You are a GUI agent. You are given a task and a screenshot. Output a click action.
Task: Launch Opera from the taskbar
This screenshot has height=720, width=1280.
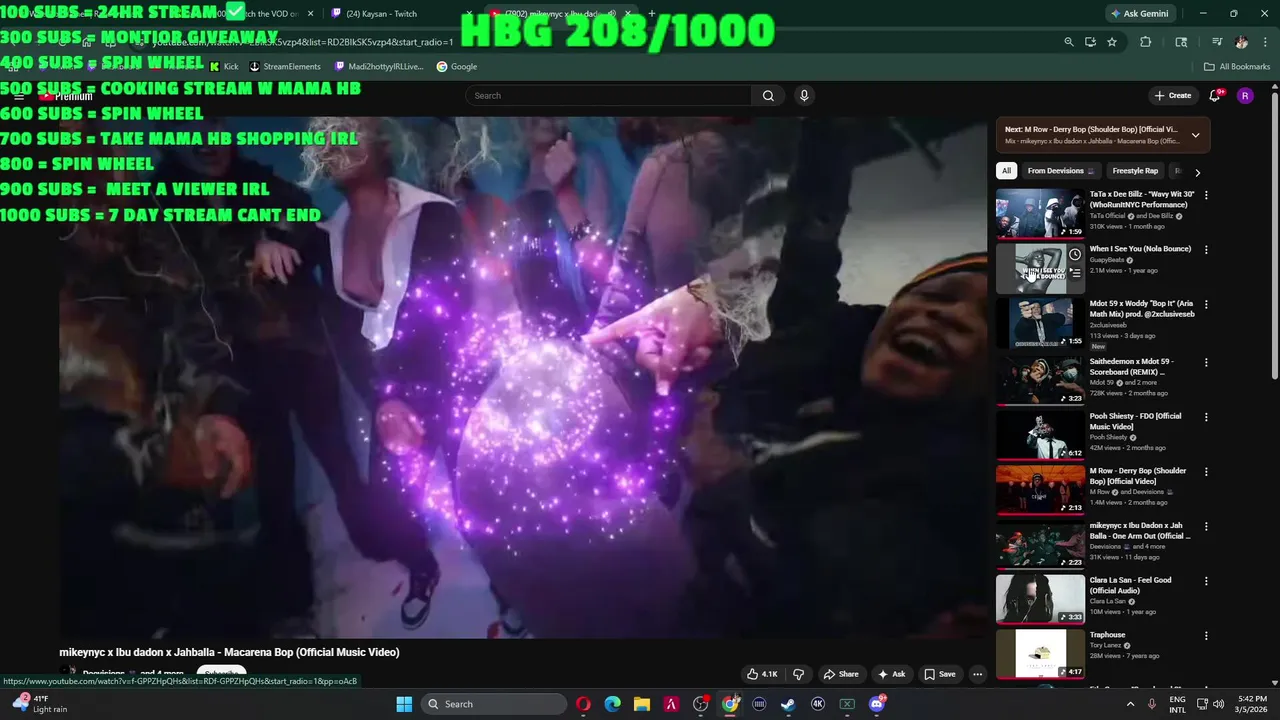583,704
